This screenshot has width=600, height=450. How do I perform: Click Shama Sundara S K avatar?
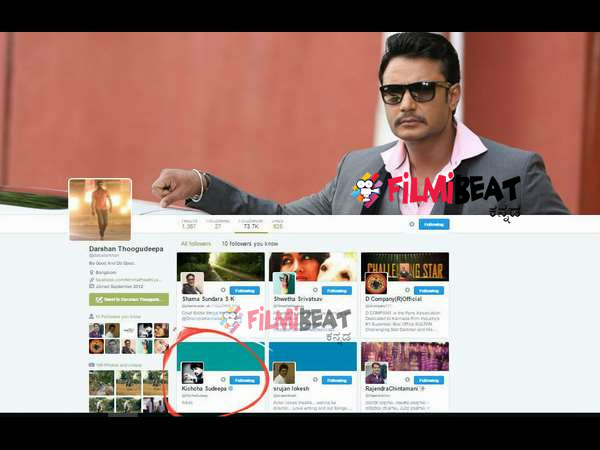192,283
